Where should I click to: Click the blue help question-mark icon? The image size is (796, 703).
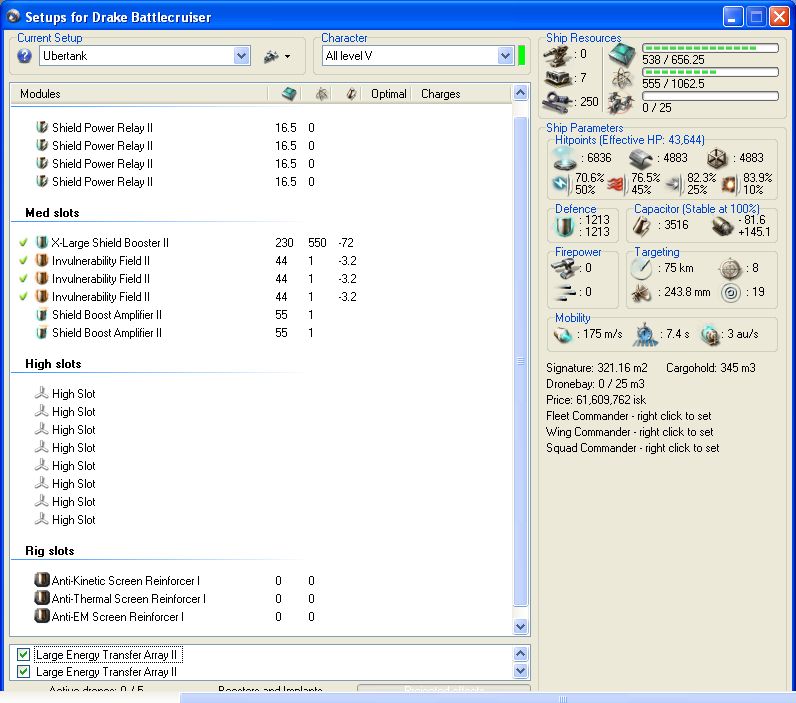pyautogui.click(x=24, y=56)
